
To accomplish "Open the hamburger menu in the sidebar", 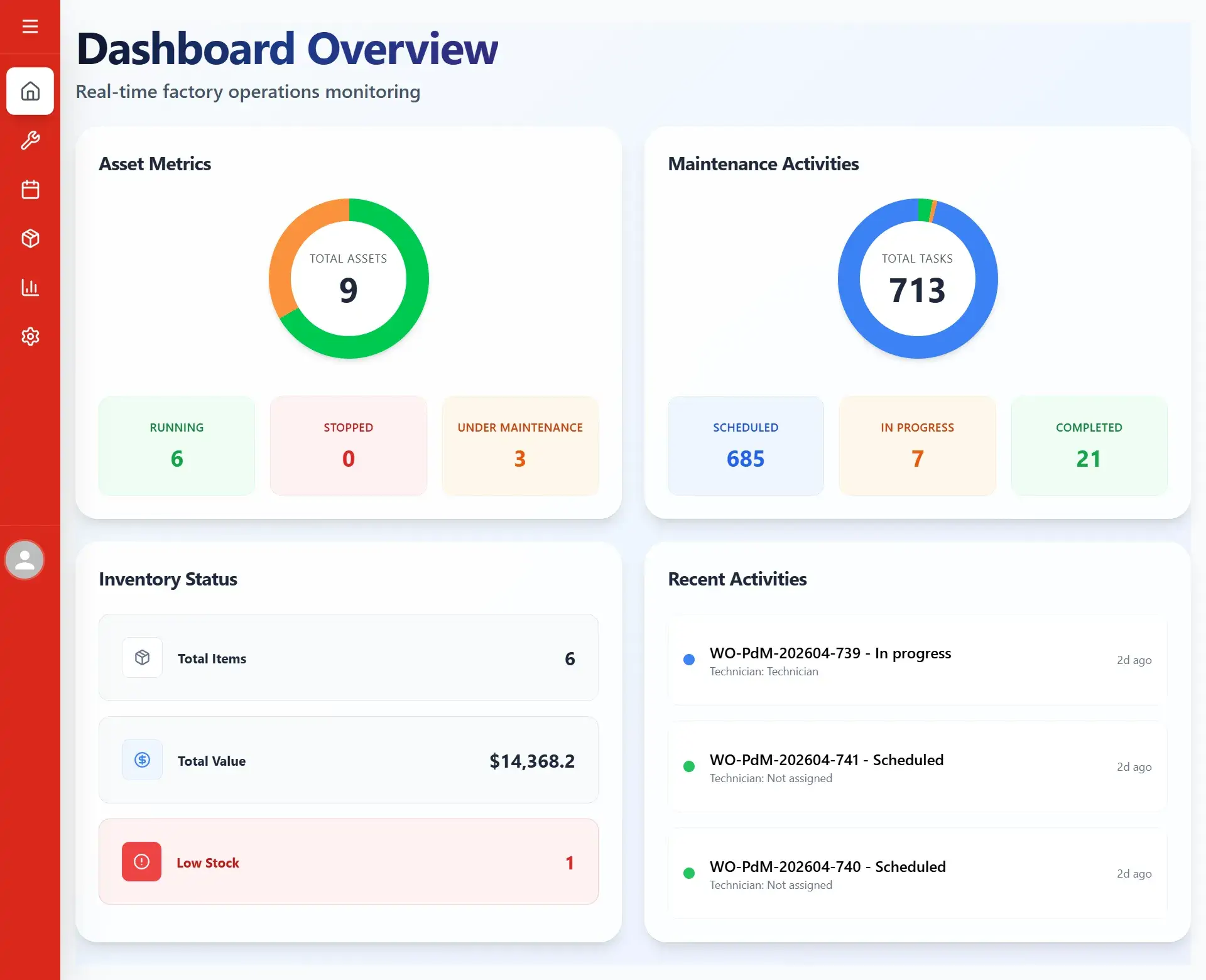I will pyautogui.click(x=30, y=26).
